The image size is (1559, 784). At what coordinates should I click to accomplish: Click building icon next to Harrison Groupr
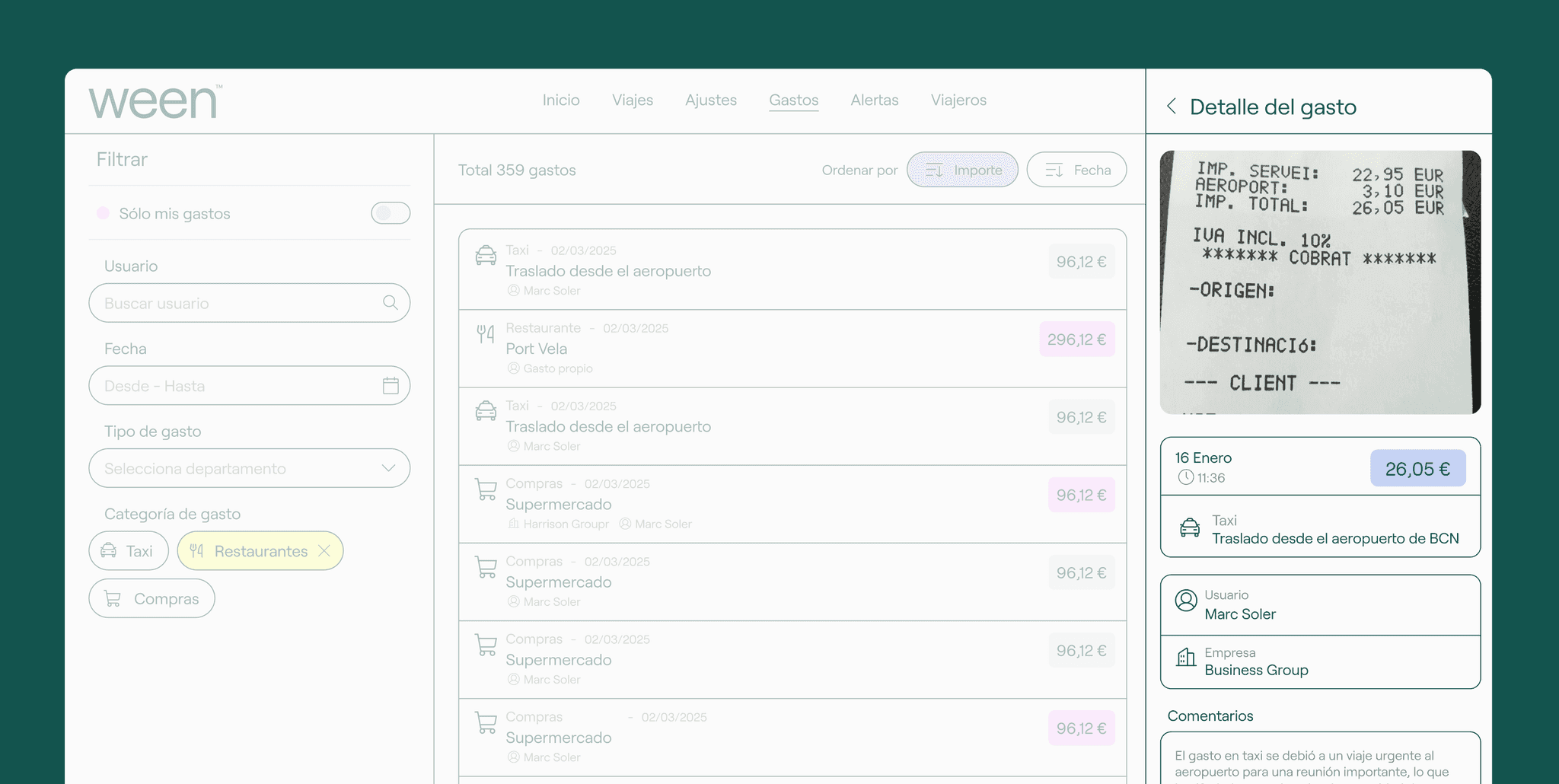514,524
